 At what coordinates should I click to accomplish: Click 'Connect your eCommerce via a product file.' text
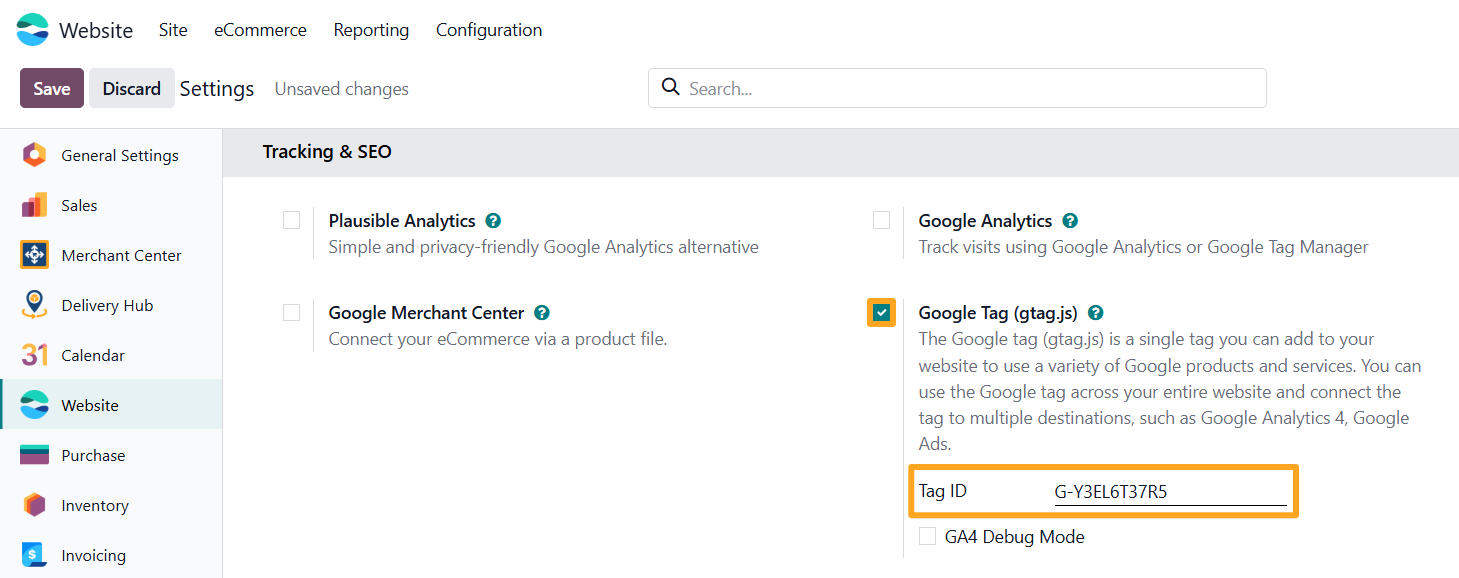(x=498, y=339)
